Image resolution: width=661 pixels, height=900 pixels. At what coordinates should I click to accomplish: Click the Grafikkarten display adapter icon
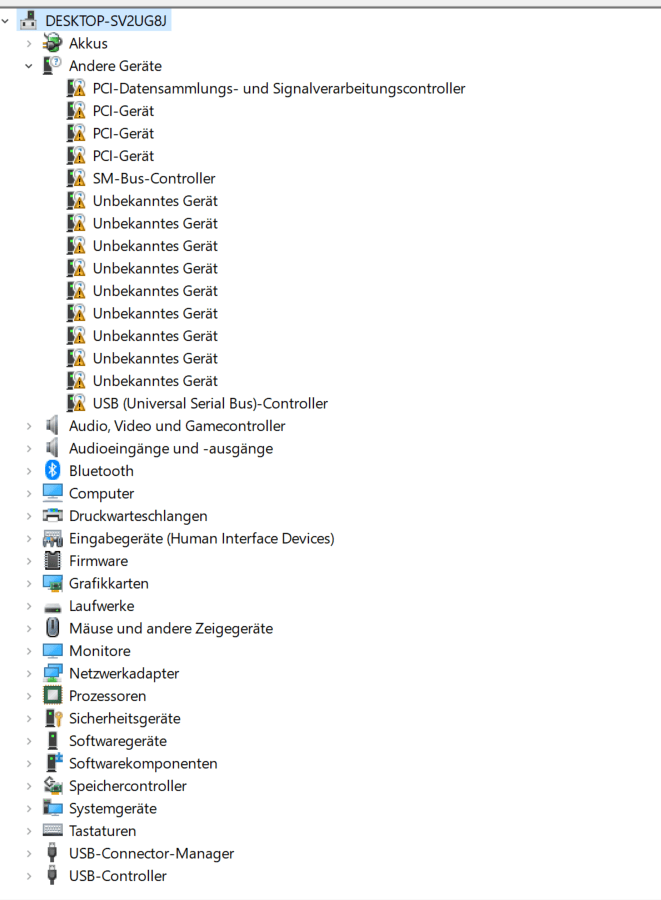tap(52, 583)
